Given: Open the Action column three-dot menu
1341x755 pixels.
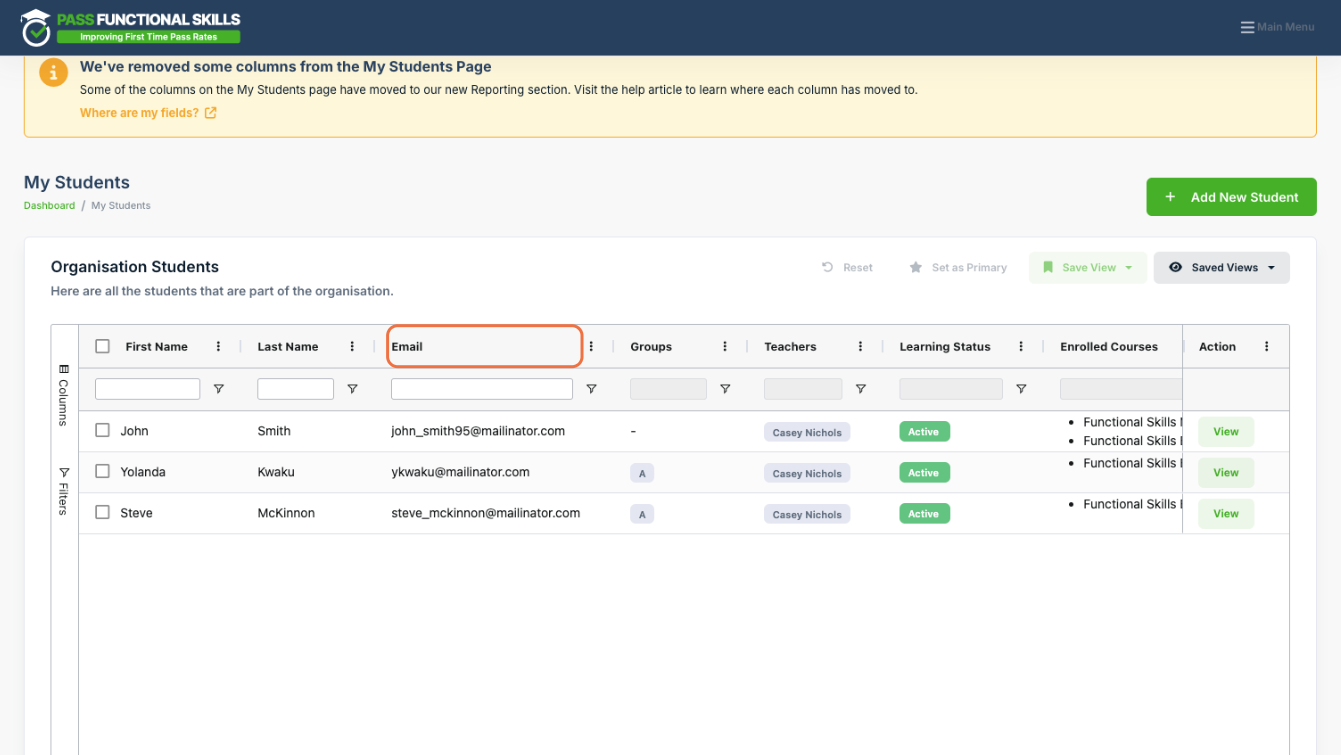Looking at the screenshot, I should click(x=1267, y=347).
